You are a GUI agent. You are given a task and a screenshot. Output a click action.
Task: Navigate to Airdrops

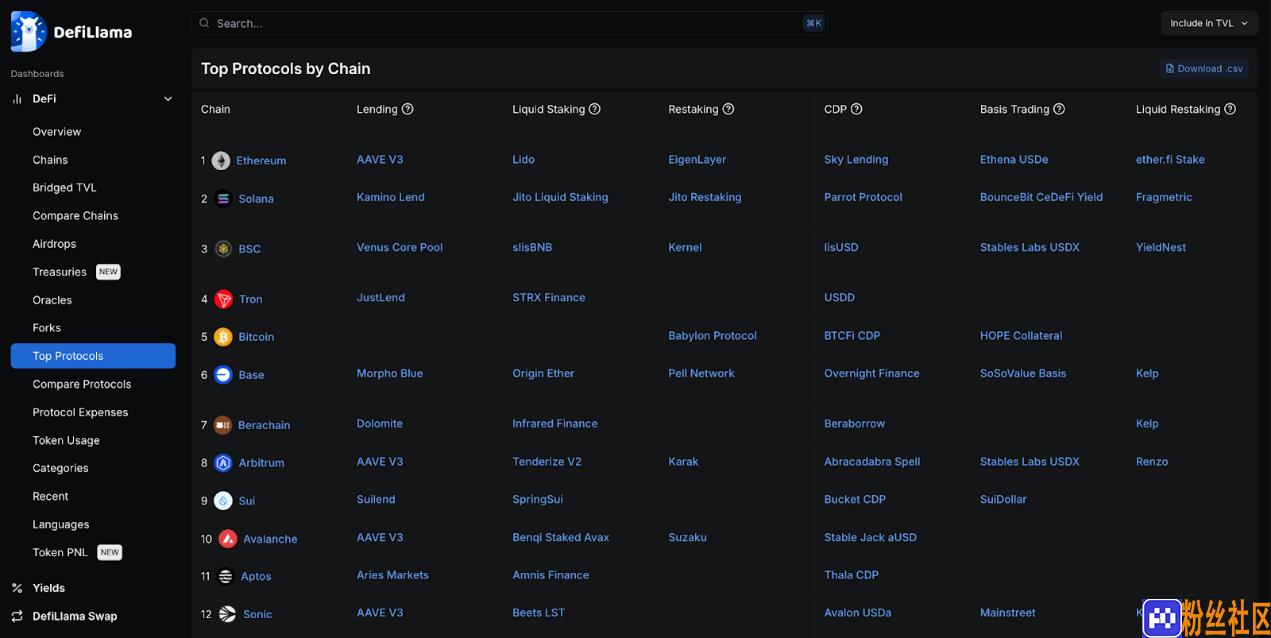[54, 244]
